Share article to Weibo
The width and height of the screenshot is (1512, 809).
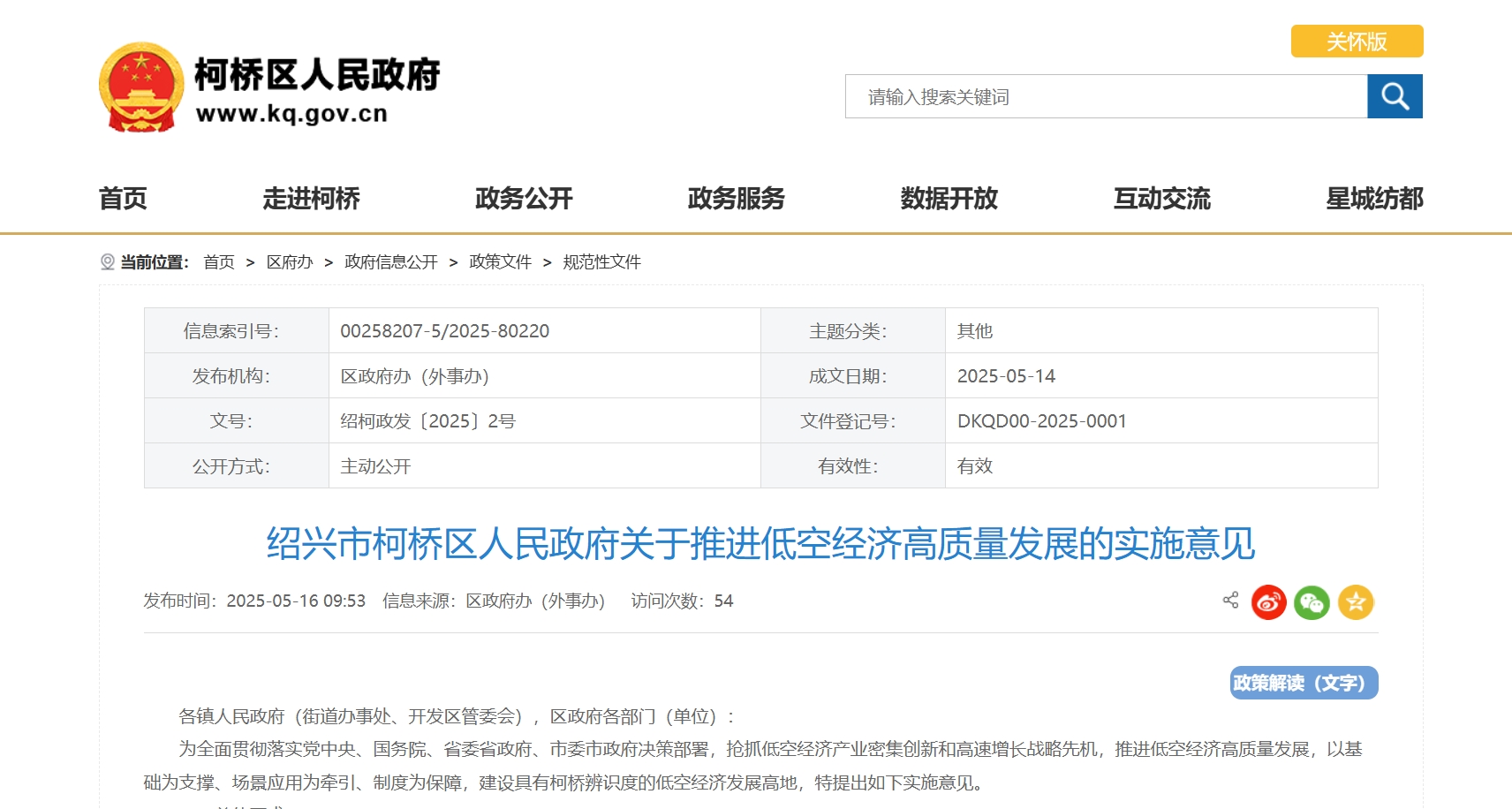tap(1268, 602)
